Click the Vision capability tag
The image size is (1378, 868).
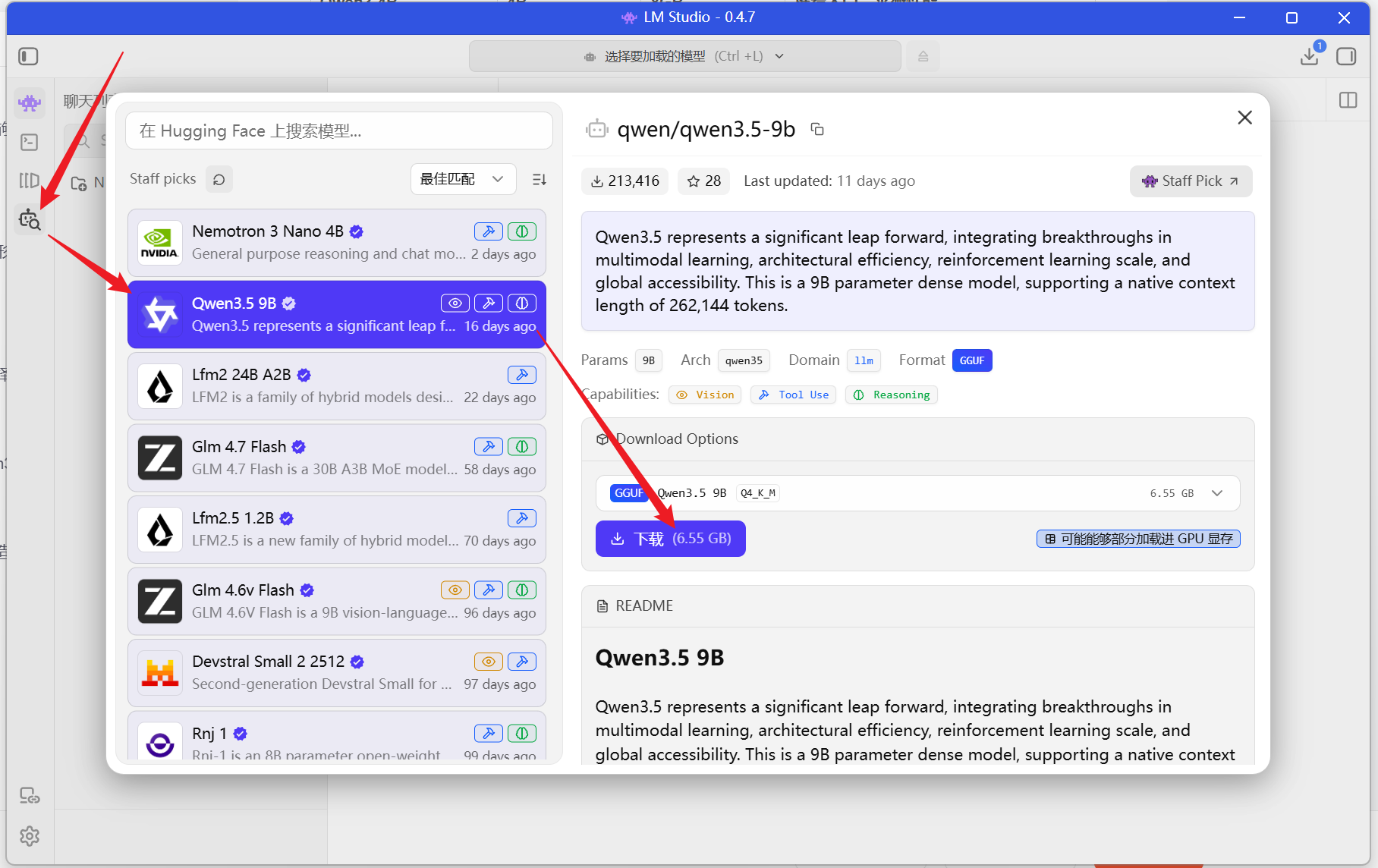click(x=705, y=395)
